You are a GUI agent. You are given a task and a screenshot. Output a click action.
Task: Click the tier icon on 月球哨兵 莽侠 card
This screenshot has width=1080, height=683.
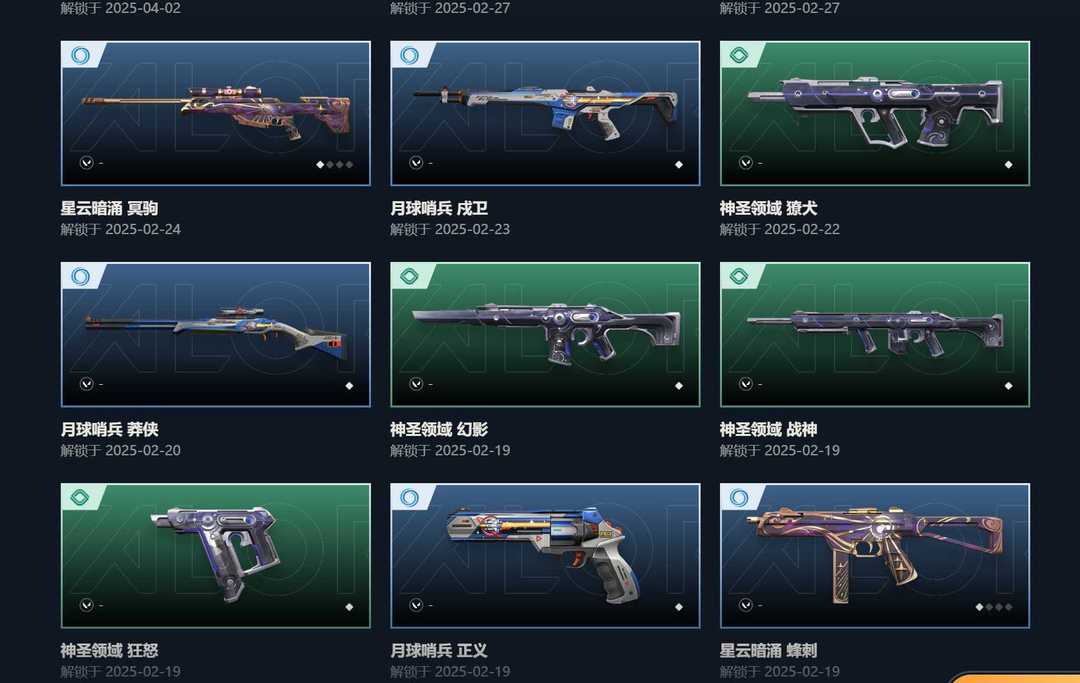tap(80, 276)
